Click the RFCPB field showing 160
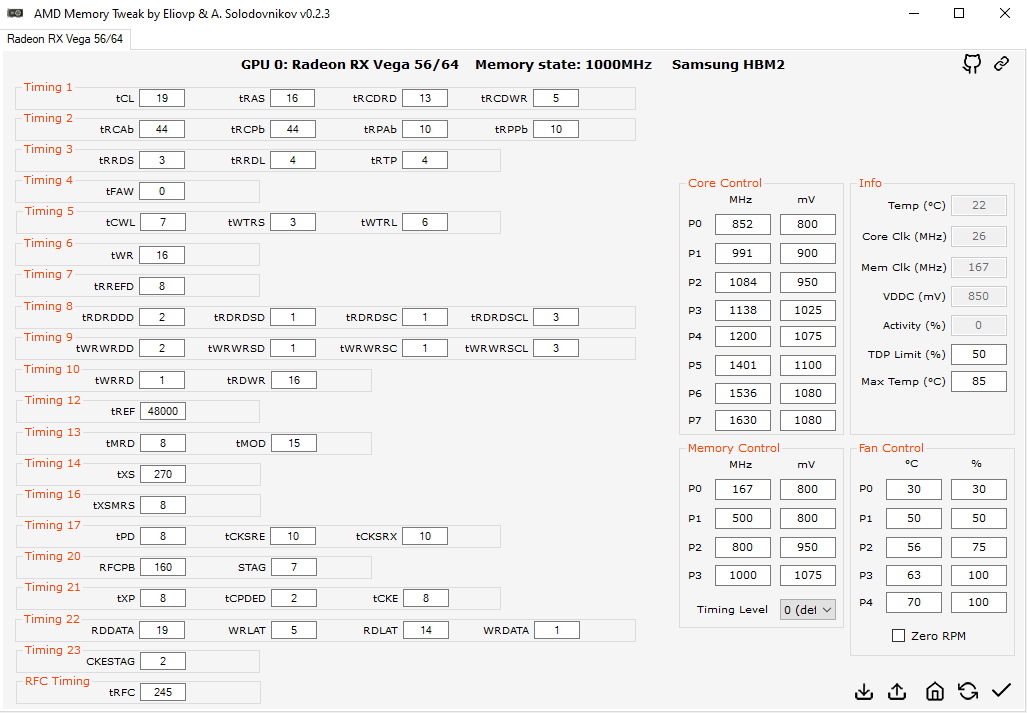The width and height of the screenshot is (1027, 713). point(162,567)
